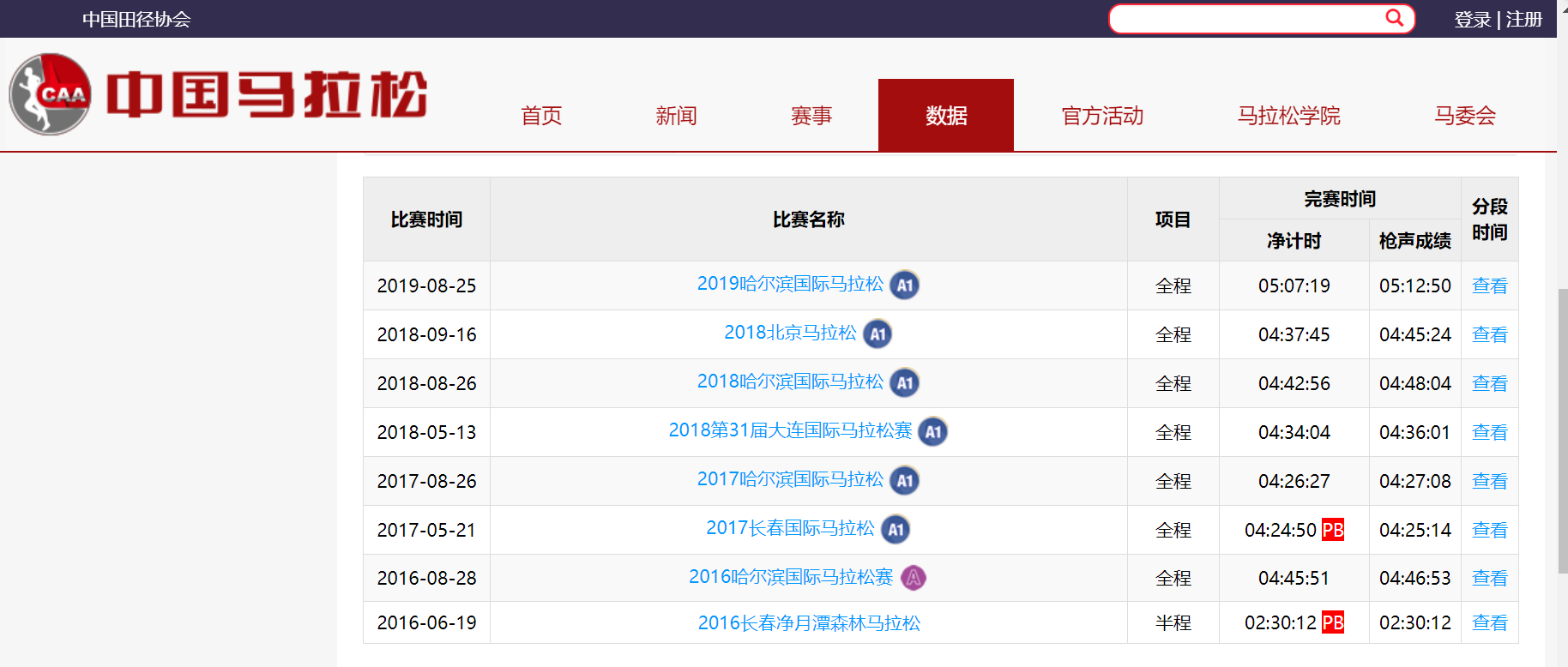The image size is (1568, 667).
Task: Click A1 badge beside 2018 Beijing marathon
Action: pos(877,334)
